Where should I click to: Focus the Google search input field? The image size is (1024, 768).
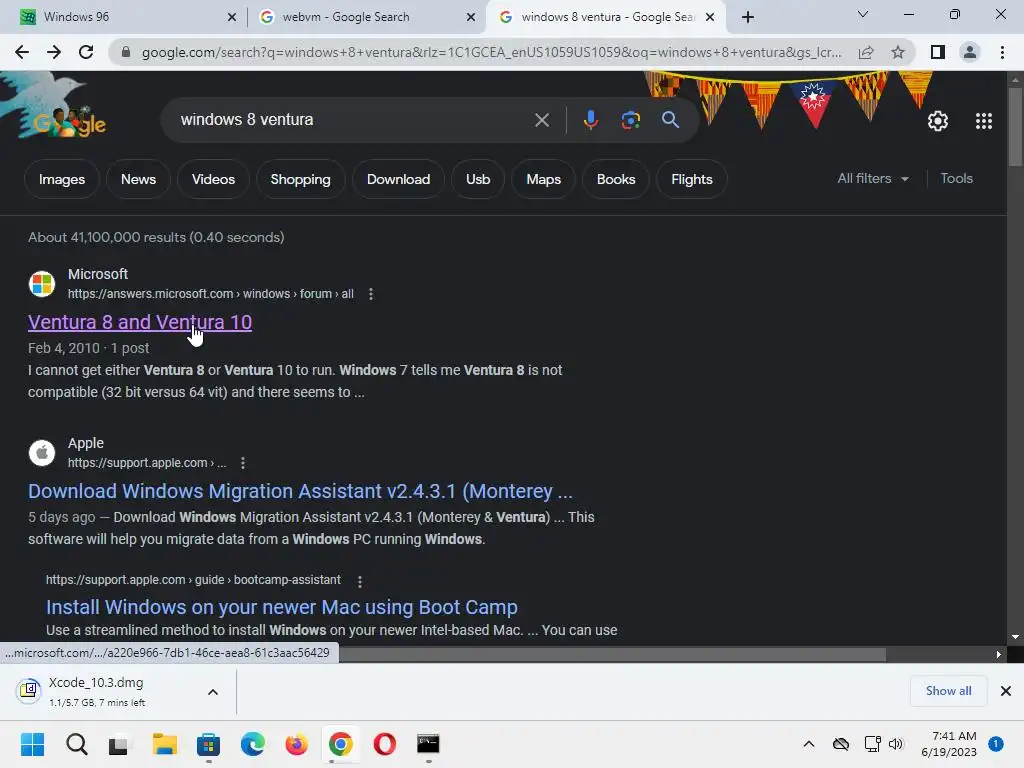353,120
